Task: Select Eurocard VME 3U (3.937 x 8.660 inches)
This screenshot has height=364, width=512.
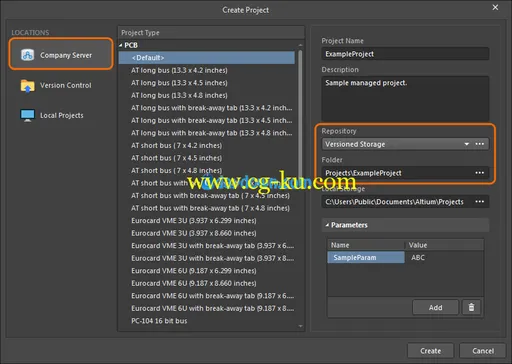Action: (x=207, y=233)
